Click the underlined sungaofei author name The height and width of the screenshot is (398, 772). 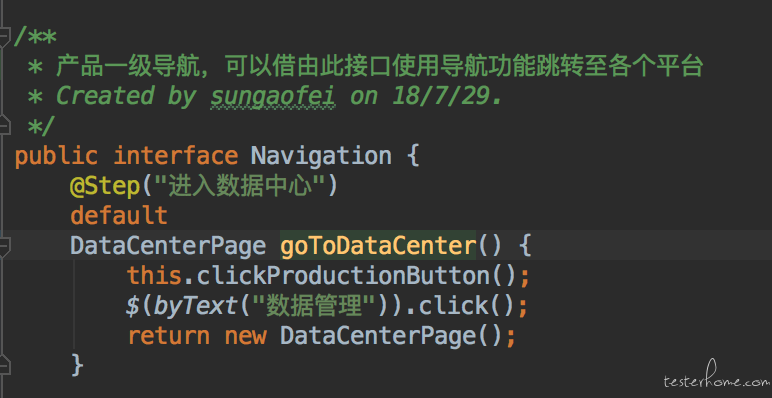[x=273, y=96]
